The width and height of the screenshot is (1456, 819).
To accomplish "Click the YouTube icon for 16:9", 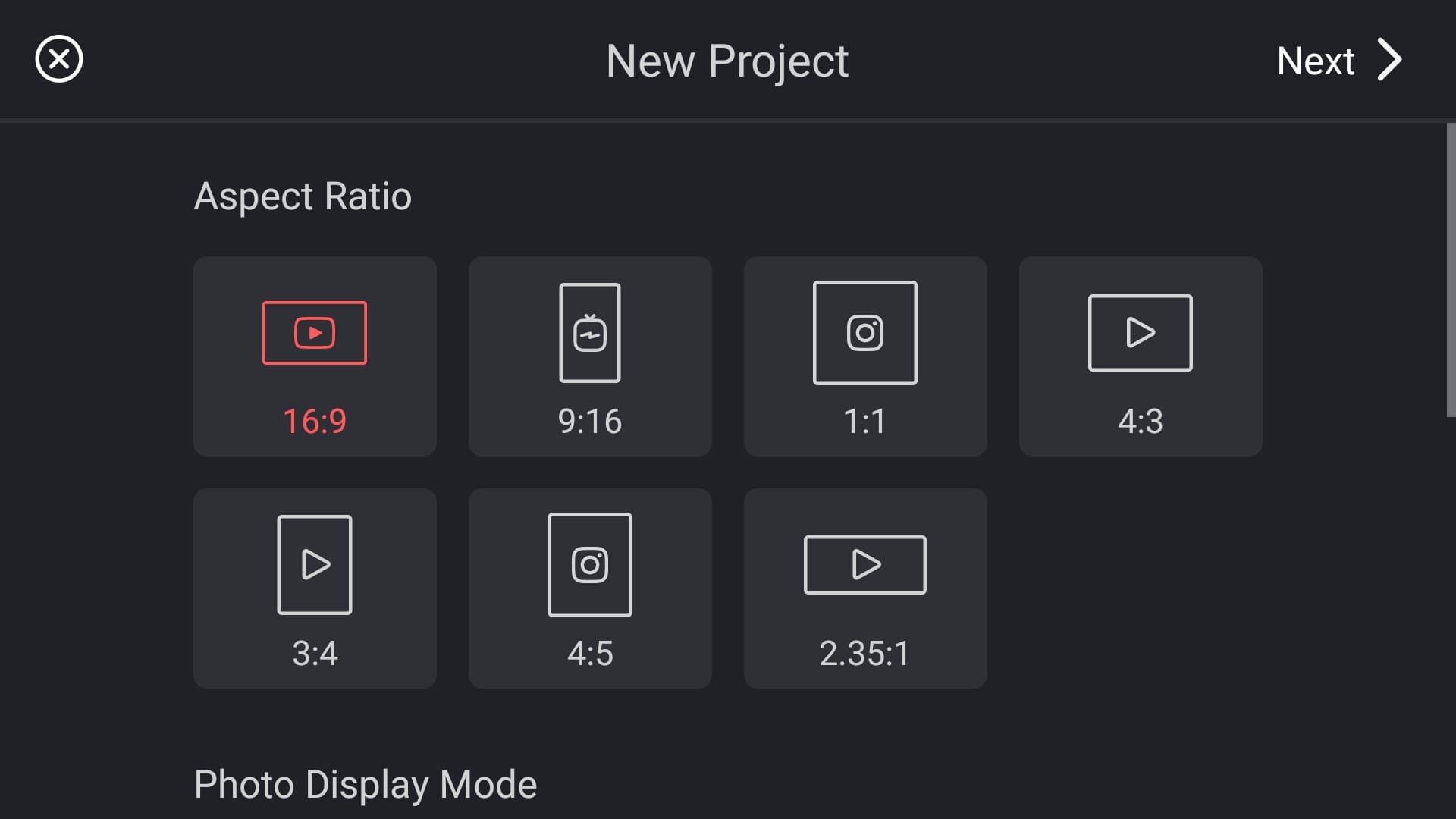I will tap(315, 333).
